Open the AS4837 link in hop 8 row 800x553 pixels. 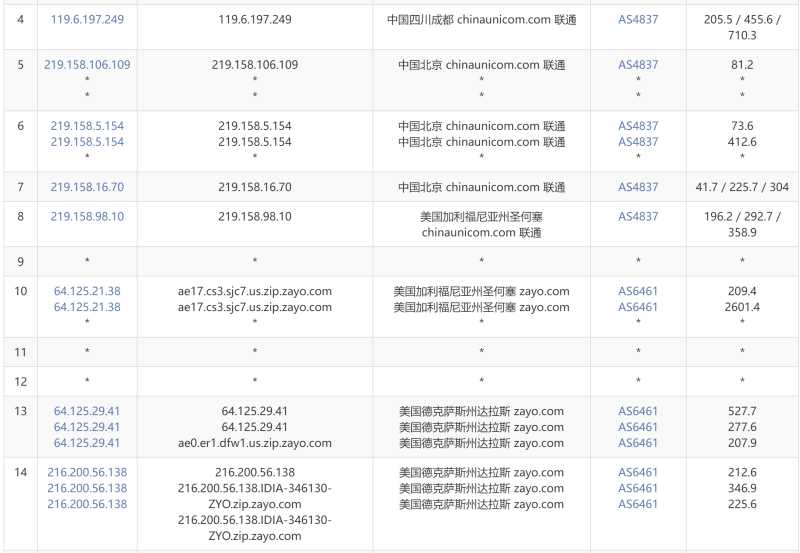click(638, 217)
